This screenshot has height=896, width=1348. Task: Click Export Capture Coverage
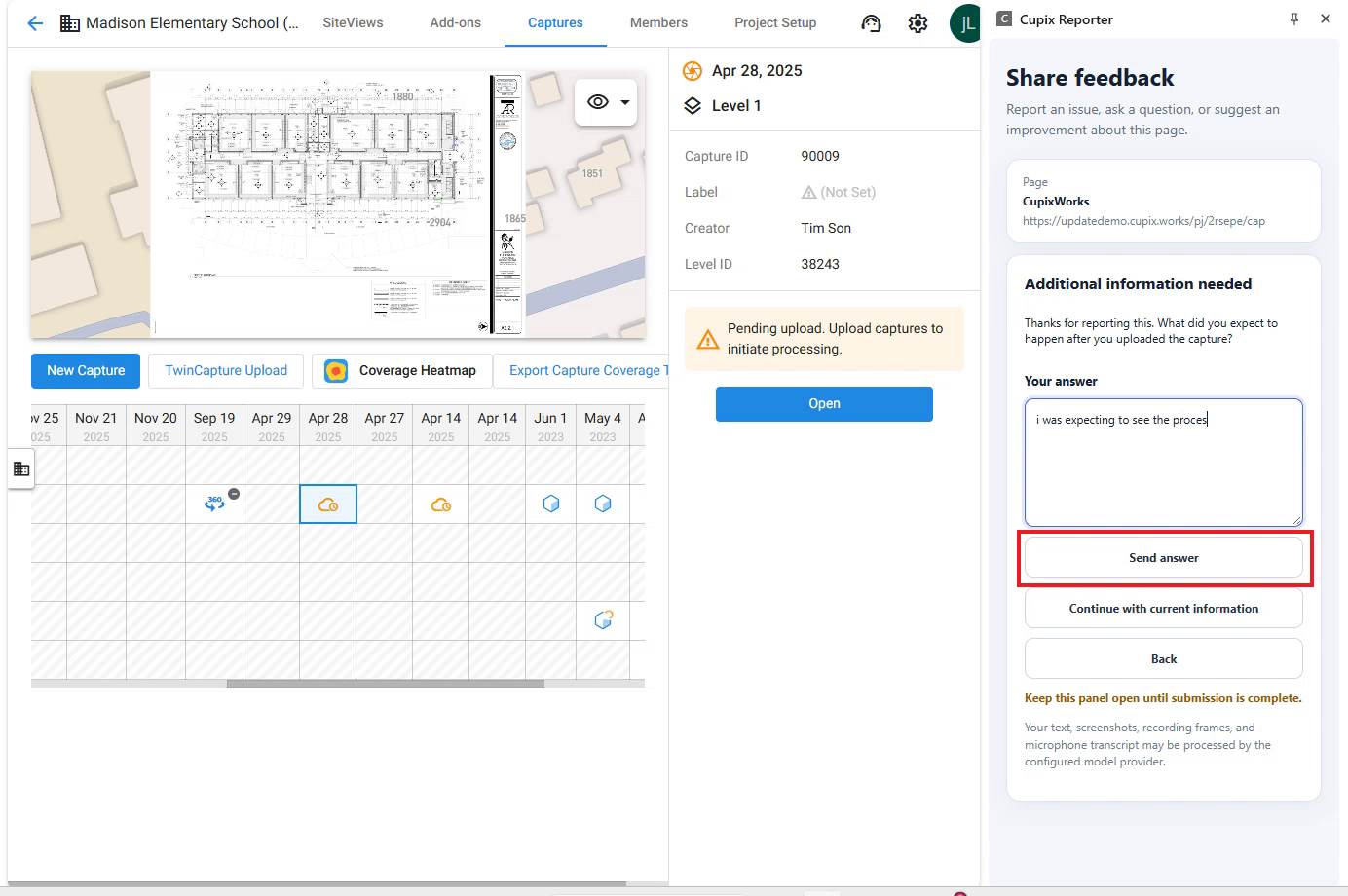[581, 371]
